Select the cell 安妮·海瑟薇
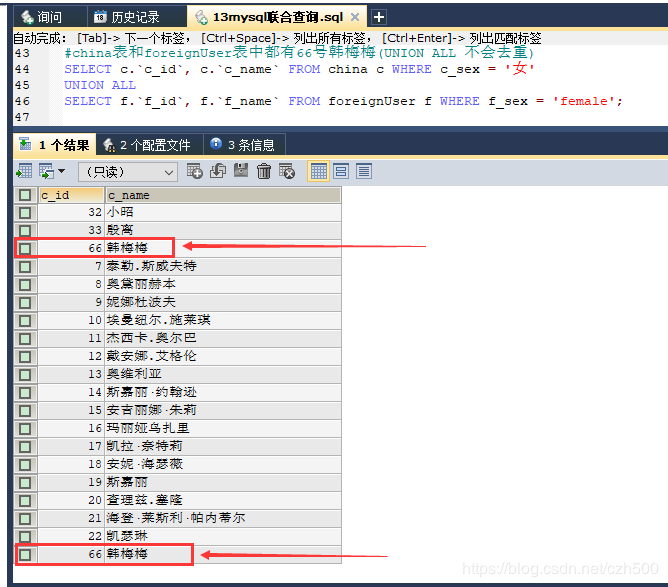Viewport: 668px width, 587px height. [223, 464]
